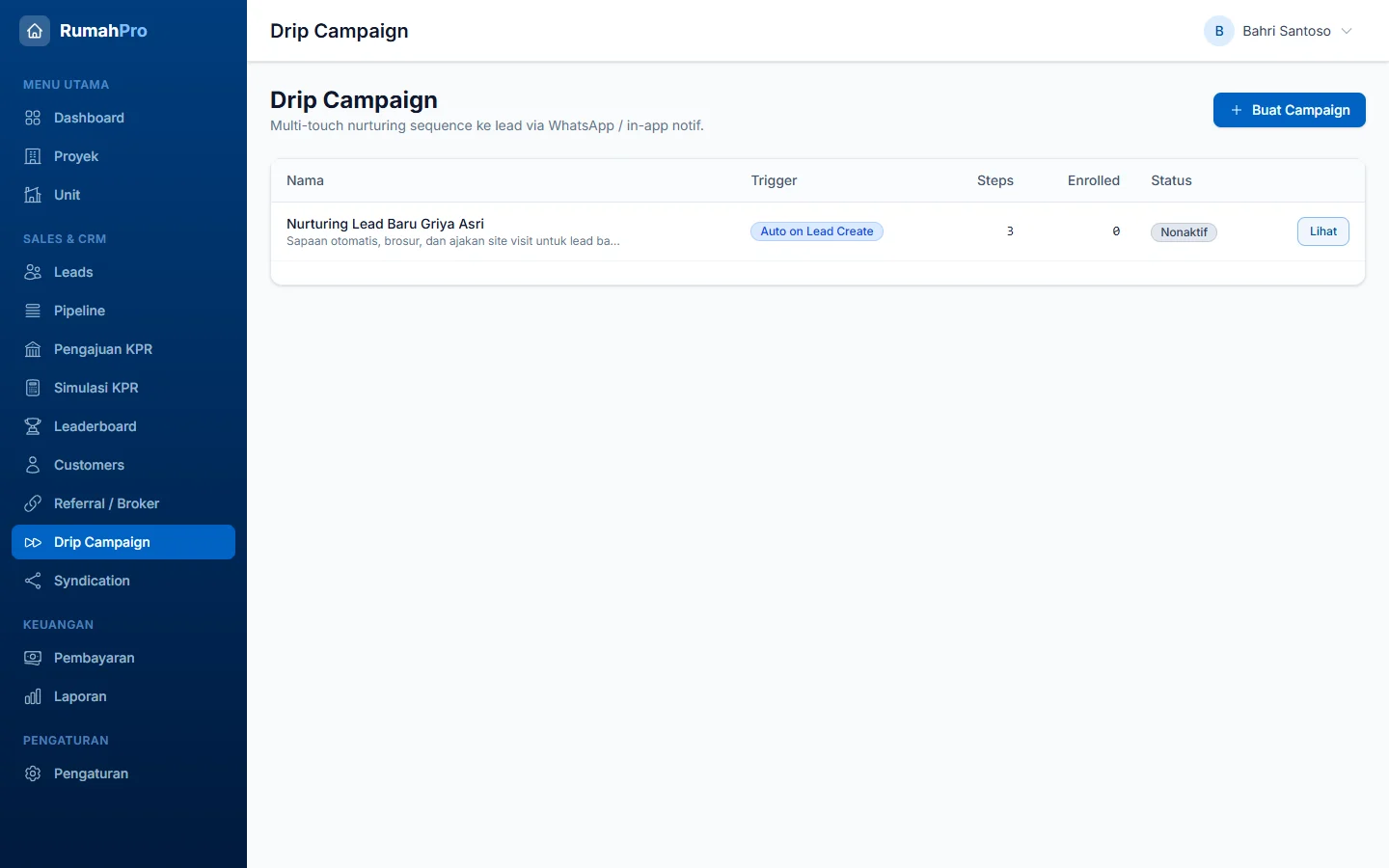Click the Enrolled value 0
The width and height of the screenshot is (1389, 868).
(x=1116, y=231)
